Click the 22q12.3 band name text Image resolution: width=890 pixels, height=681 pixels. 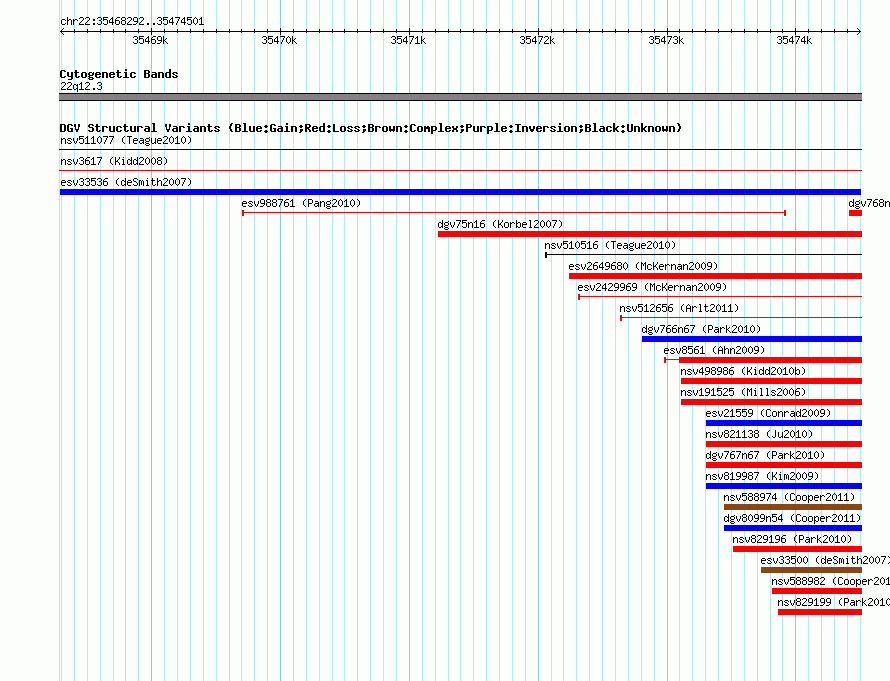coord(81,86)
